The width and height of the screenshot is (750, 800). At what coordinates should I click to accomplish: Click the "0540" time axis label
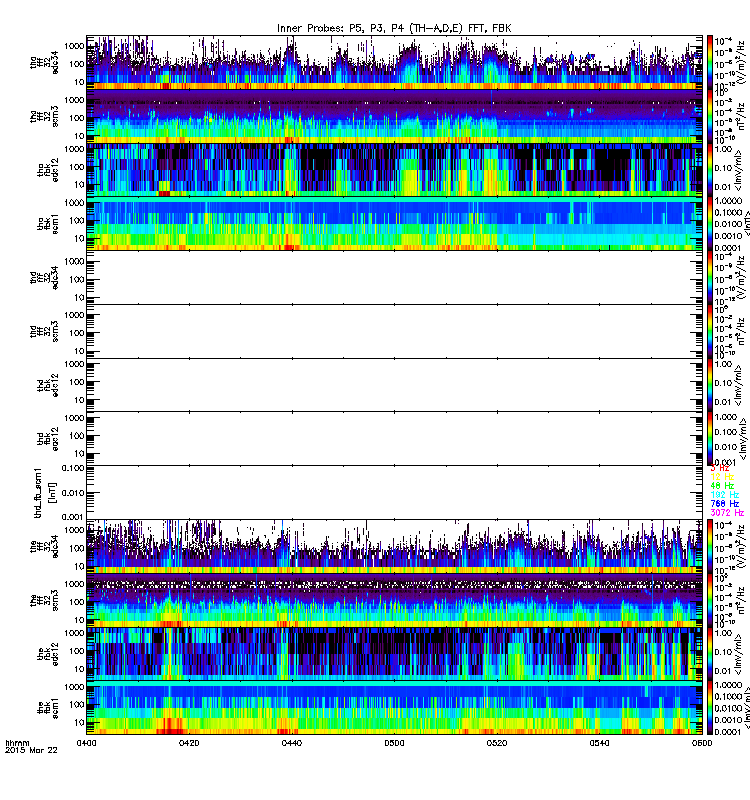[599, 743]
